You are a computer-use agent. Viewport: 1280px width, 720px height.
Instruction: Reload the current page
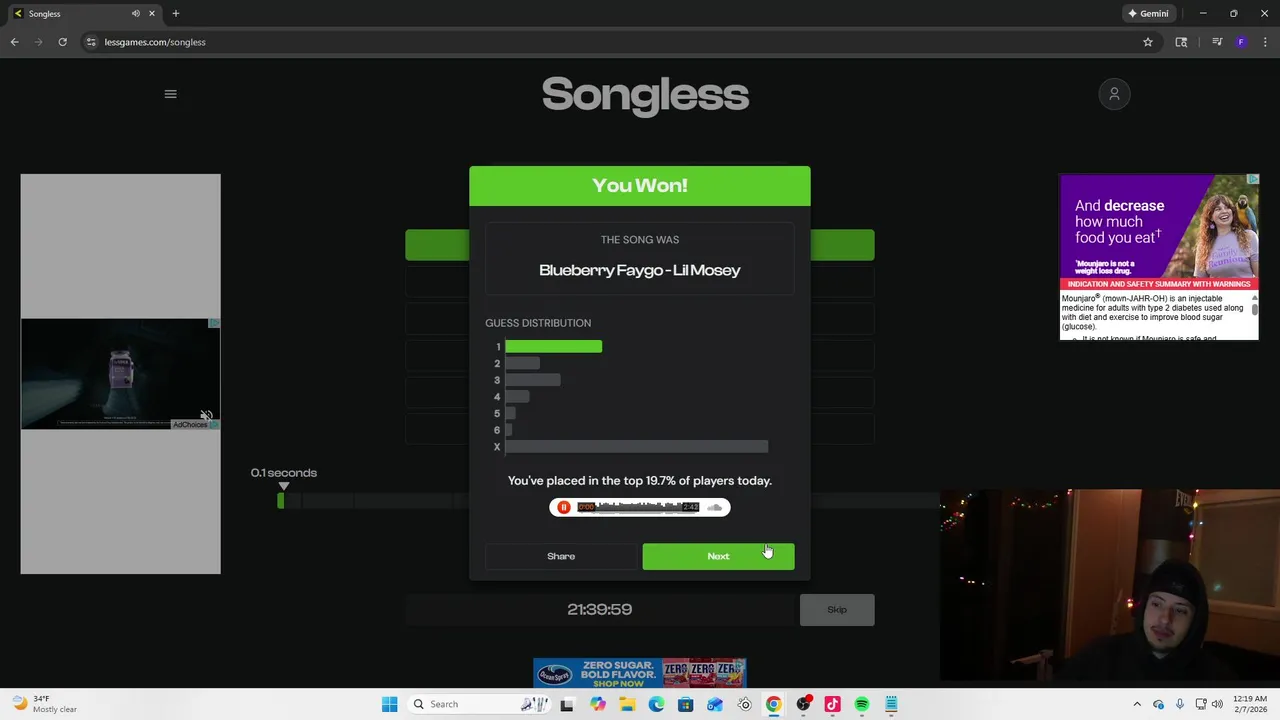coord(62,42)
